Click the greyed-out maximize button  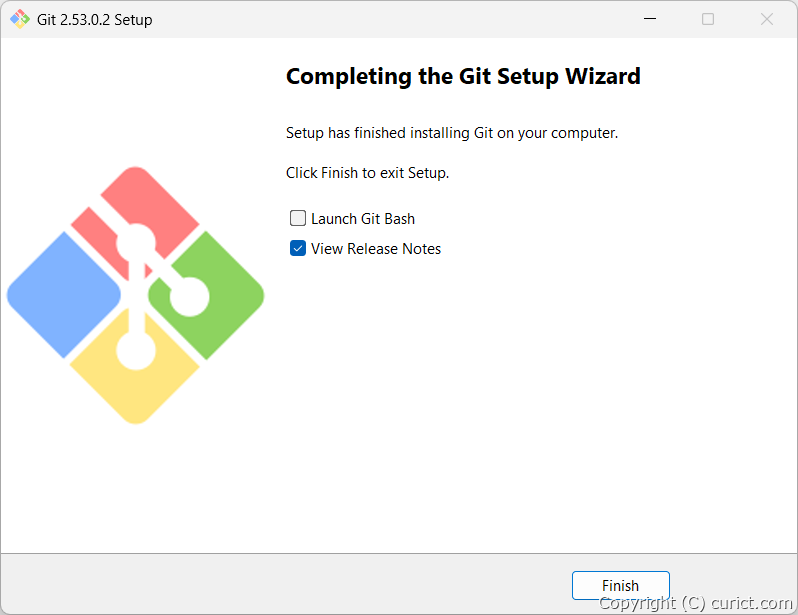[708, 19]
